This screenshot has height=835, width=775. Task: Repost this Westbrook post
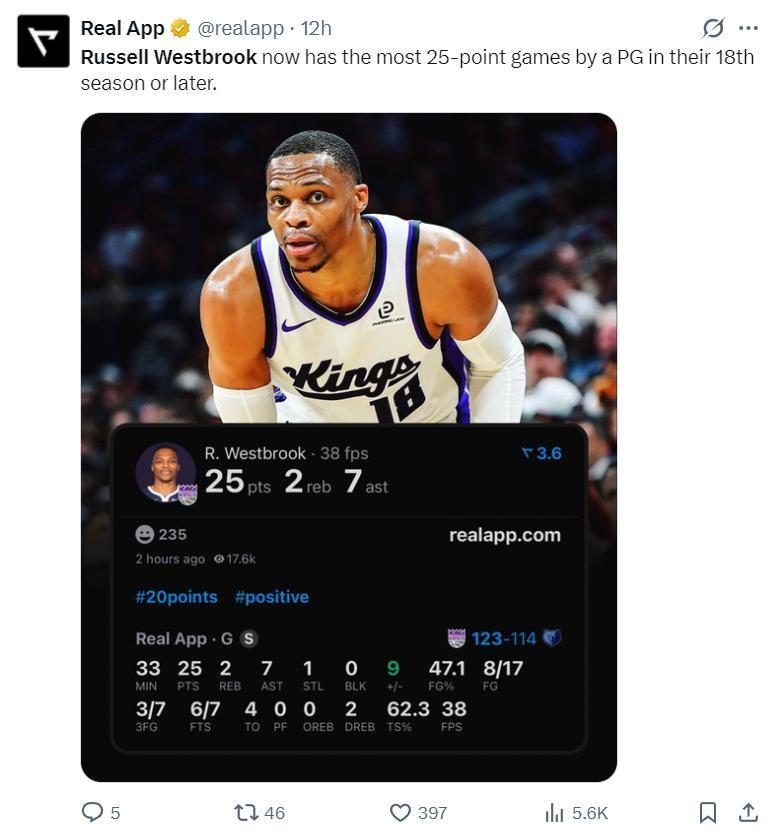click(x=245, y=812)
